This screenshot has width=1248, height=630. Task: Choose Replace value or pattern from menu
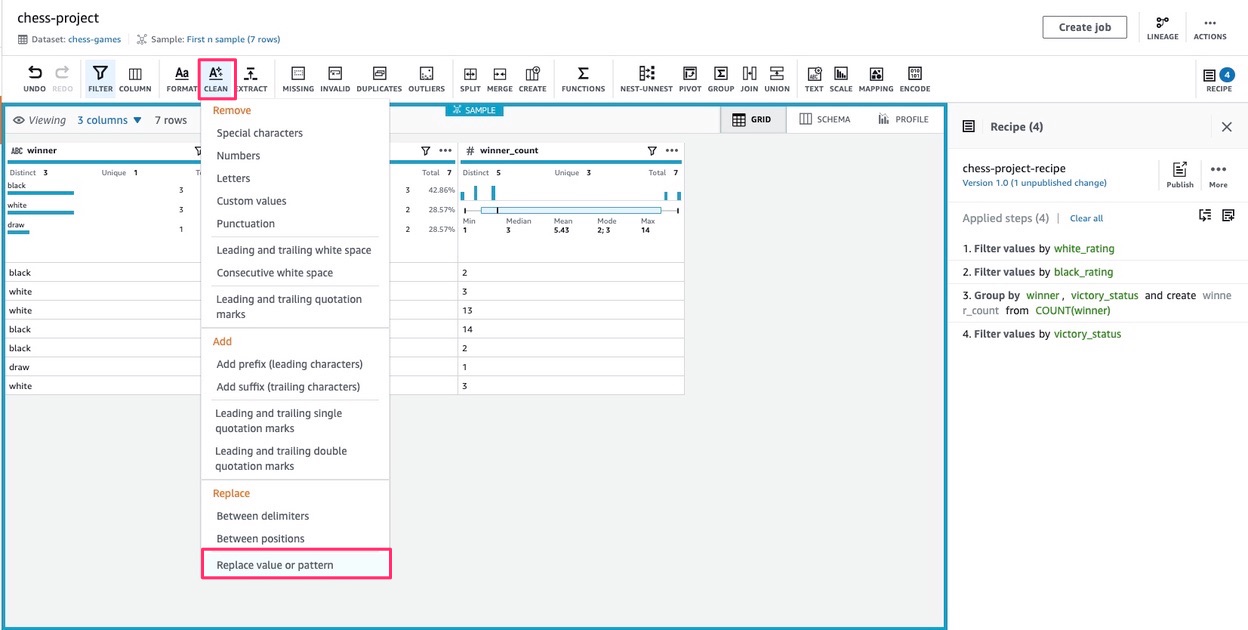[x=276, y=563]
